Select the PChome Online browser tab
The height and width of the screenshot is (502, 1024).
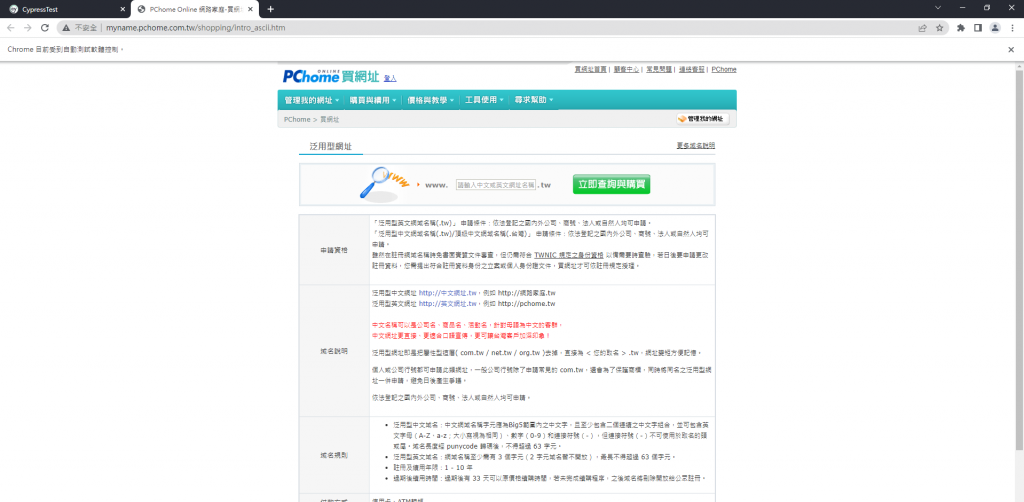pos(195,9)
